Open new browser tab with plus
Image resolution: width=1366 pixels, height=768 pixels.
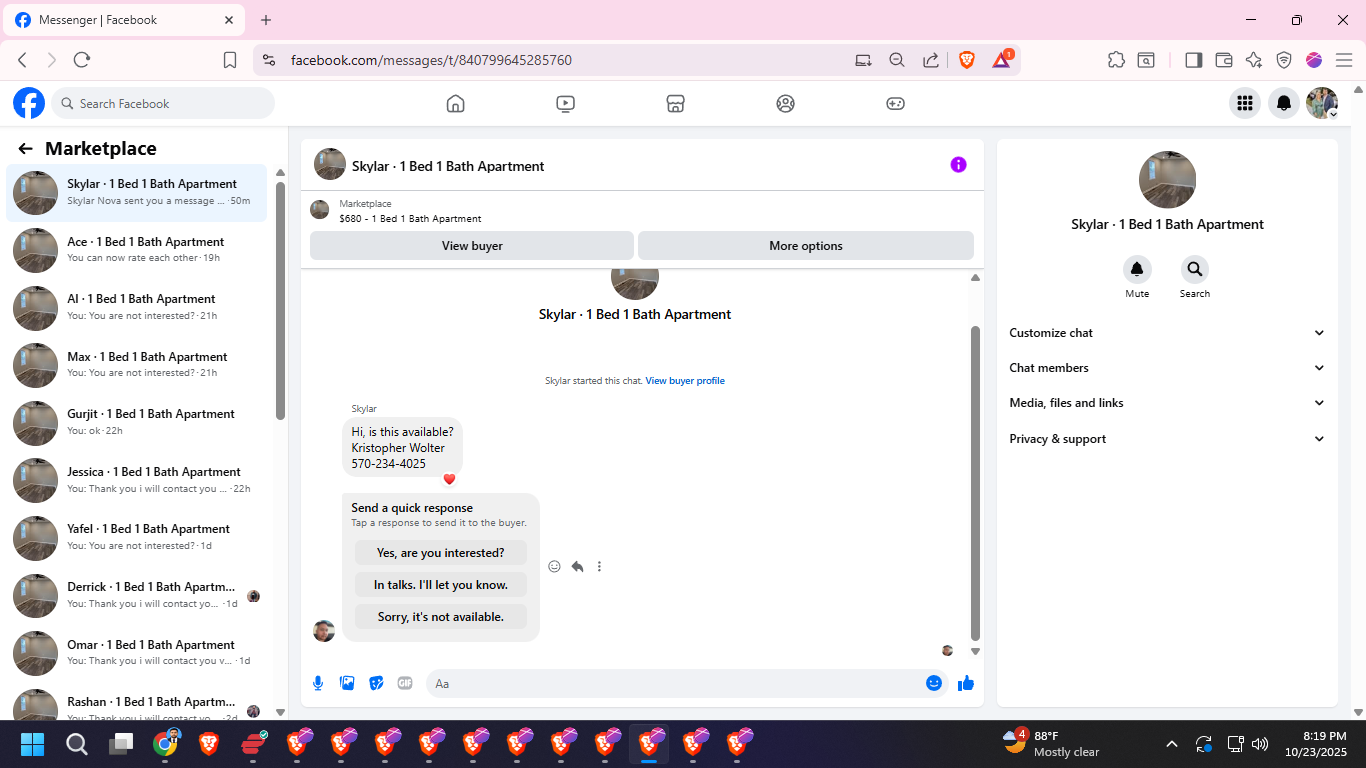coord(266,20)
